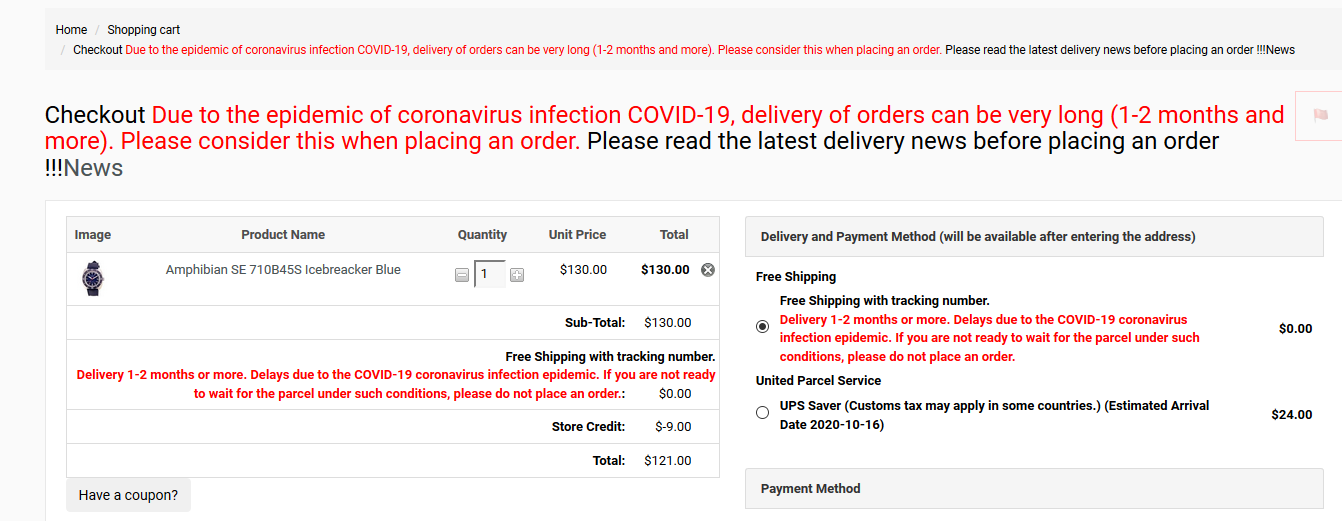
Task: Open the Amphibian watch product thumbnail
Action: 92,278
